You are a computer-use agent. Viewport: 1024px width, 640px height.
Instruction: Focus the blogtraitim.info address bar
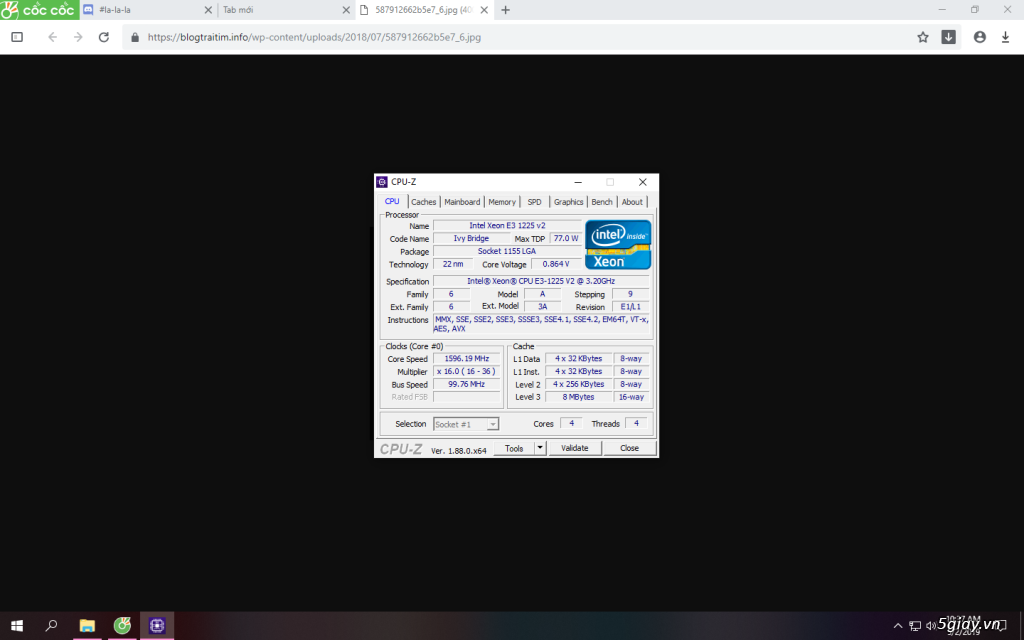(516, 37)
